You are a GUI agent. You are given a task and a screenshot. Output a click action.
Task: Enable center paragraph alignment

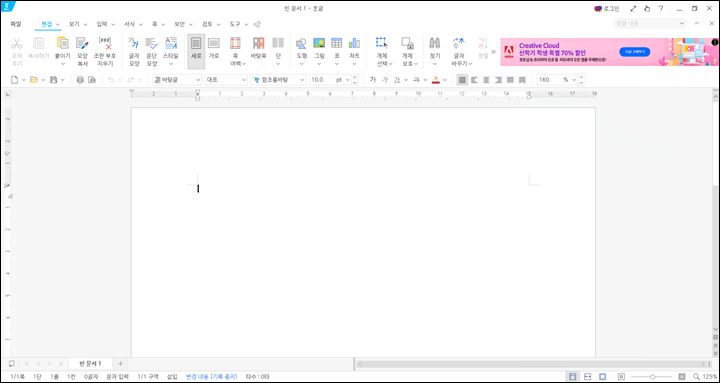(x=486, y=80)
